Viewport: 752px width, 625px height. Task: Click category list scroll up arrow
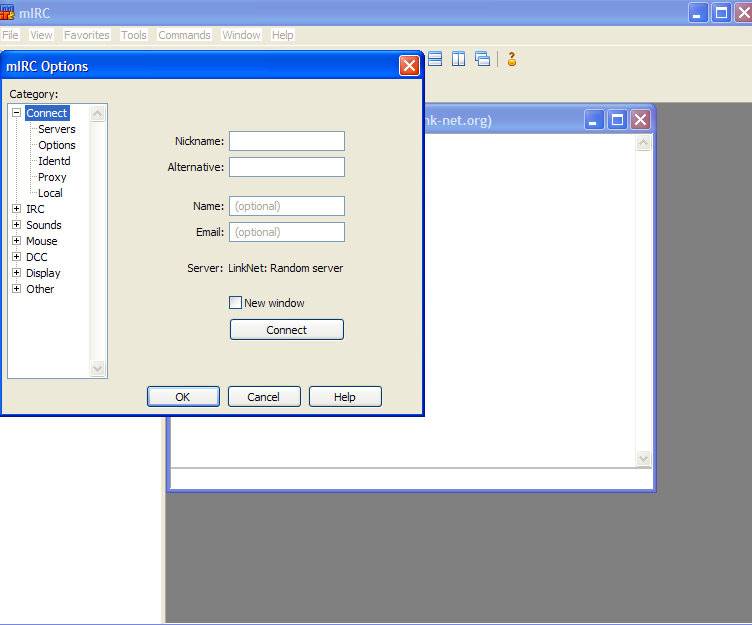click(x=97, y=114)
